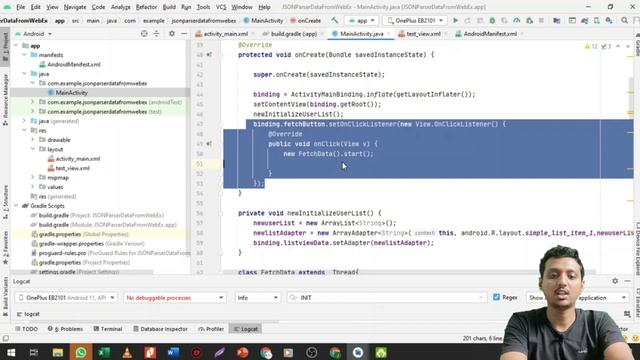Viewport: 640px width, 360px height.
Task: Click the Profile app gauge icon
Action: pos(517,20)
